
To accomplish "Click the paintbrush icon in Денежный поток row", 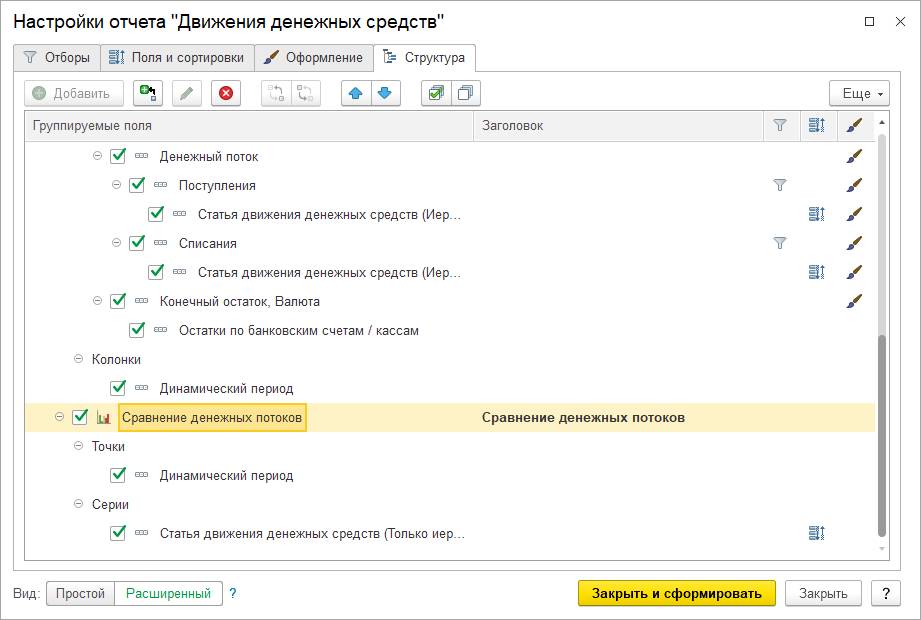I will (x=853, y=156).
